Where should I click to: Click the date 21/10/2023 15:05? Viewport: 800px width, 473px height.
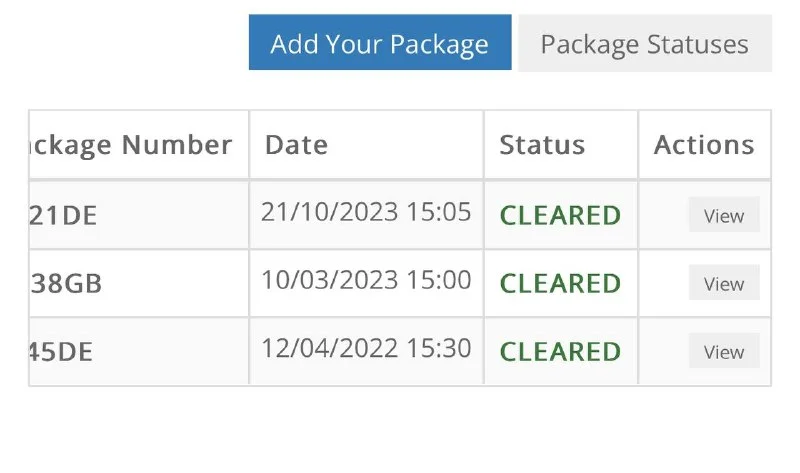coord(365,212)
